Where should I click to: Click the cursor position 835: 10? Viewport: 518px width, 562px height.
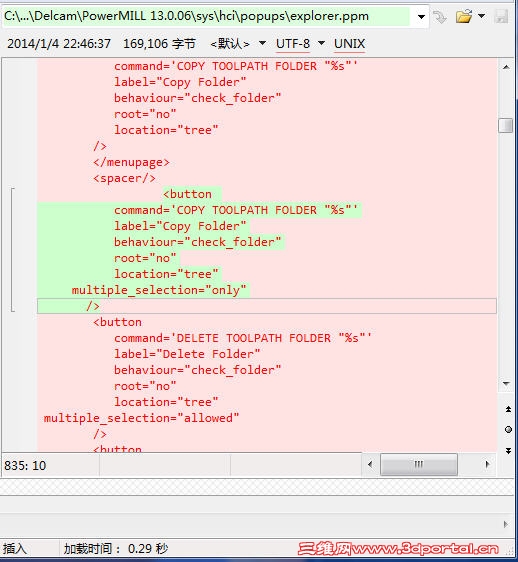25,466
